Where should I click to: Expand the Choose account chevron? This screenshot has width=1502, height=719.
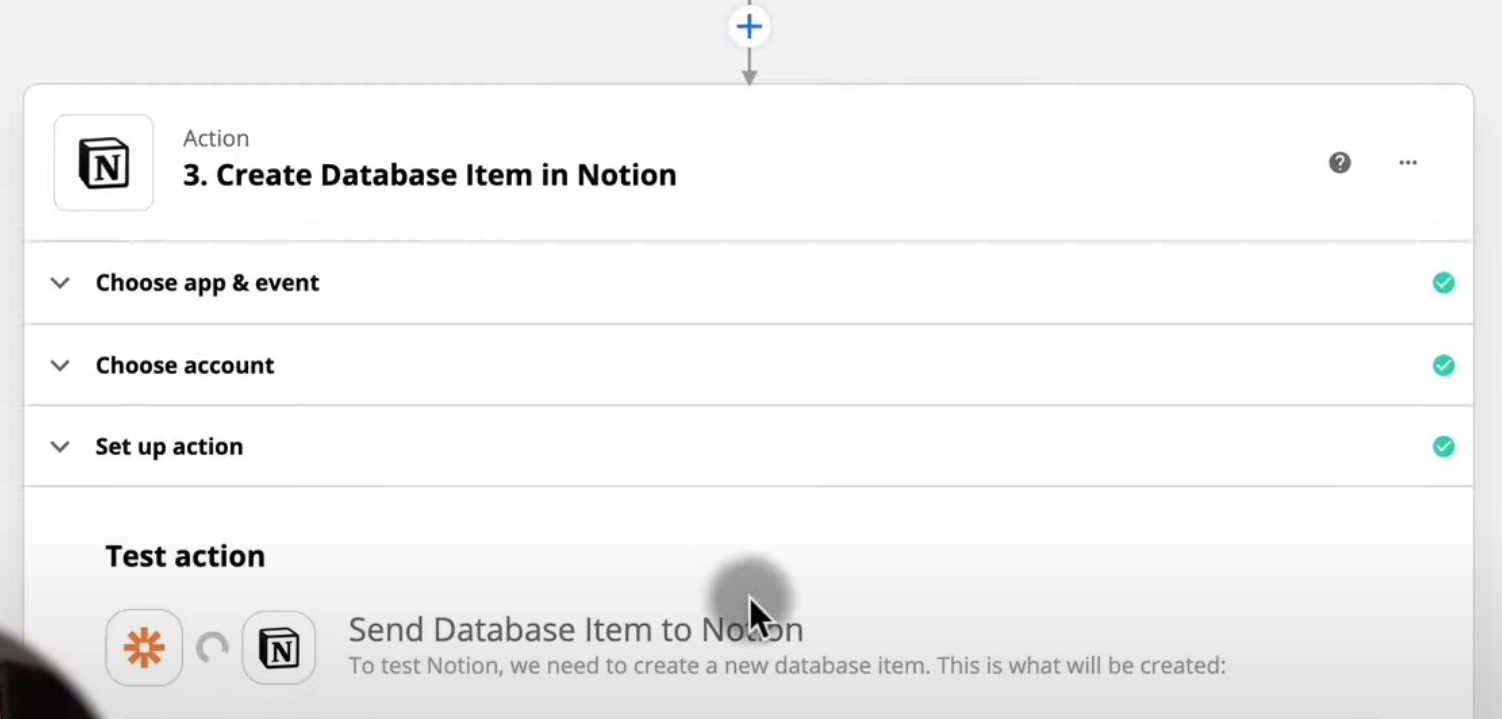pyautogui.click(x=60, y=365)
